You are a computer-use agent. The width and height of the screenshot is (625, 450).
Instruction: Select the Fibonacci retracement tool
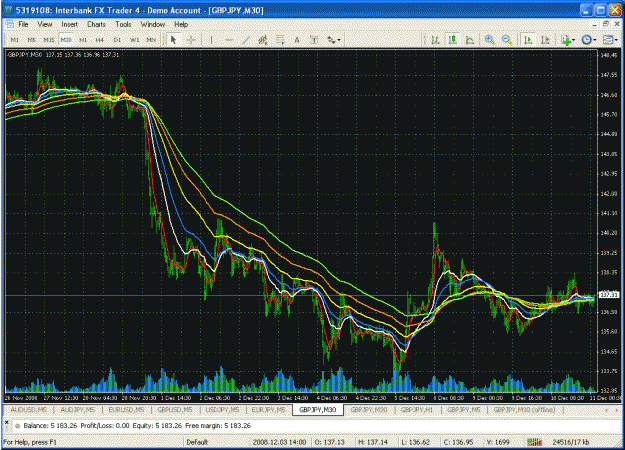pyautogui.click(x=280, y=40)
